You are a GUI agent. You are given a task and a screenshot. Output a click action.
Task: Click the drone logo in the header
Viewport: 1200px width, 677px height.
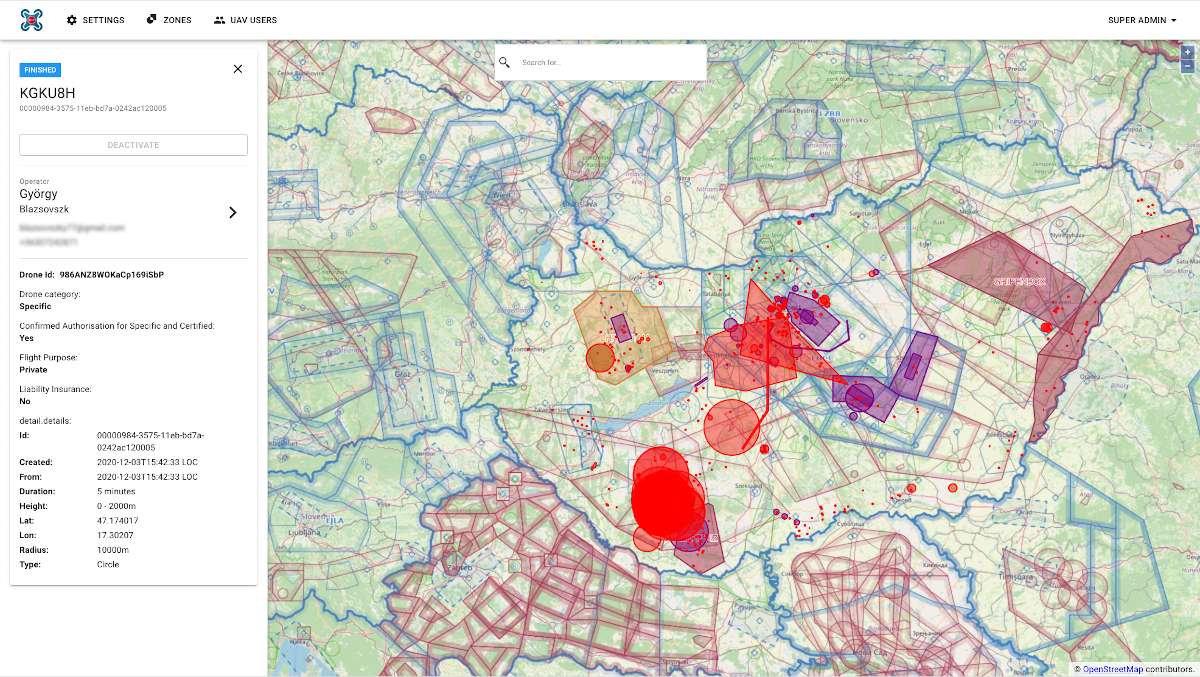pos(32,19)
